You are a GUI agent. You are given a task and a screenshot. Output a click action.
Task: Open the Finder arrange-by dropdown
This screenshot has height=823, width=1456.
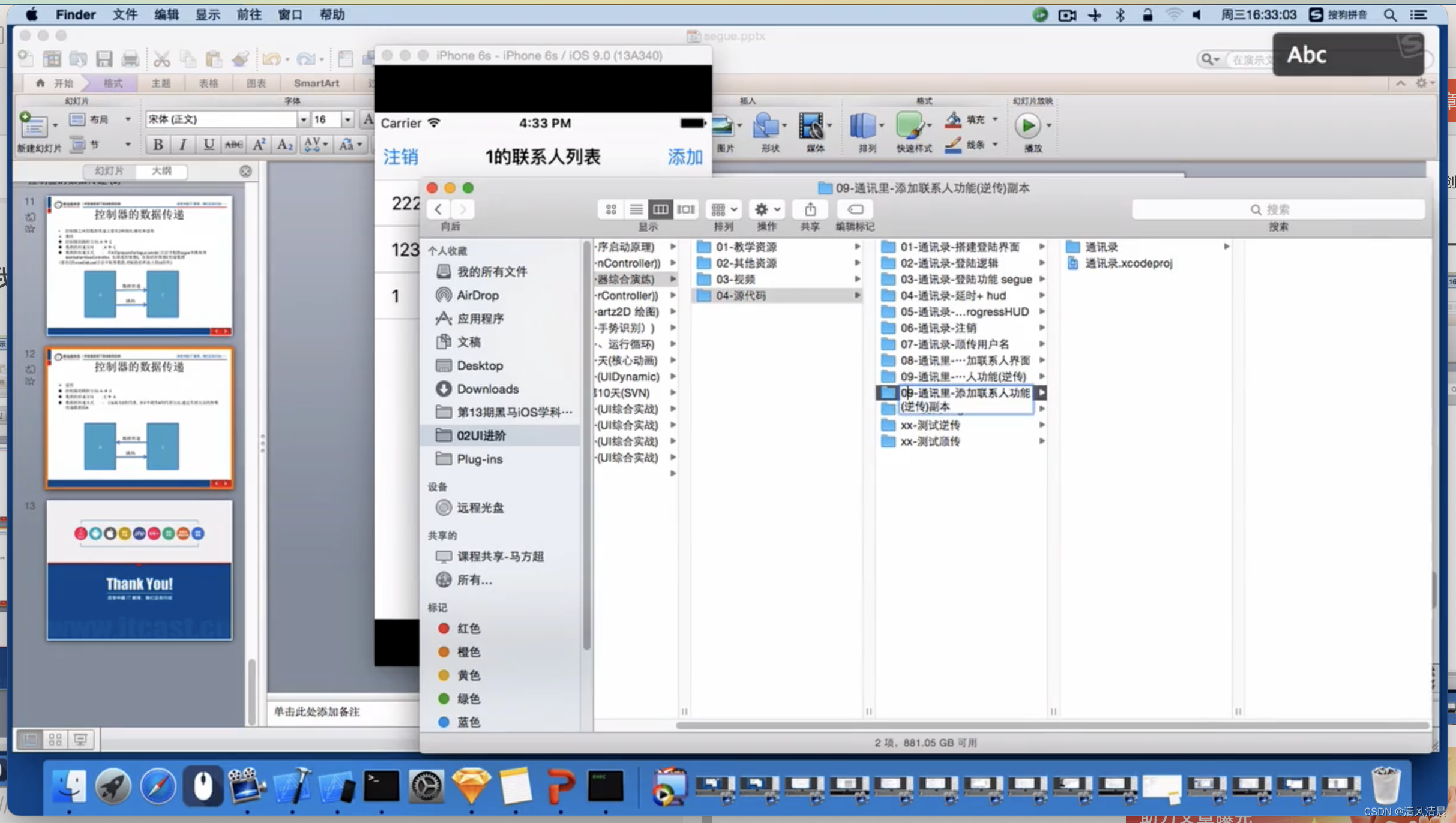pyautogui.click(x=724, y=209)
